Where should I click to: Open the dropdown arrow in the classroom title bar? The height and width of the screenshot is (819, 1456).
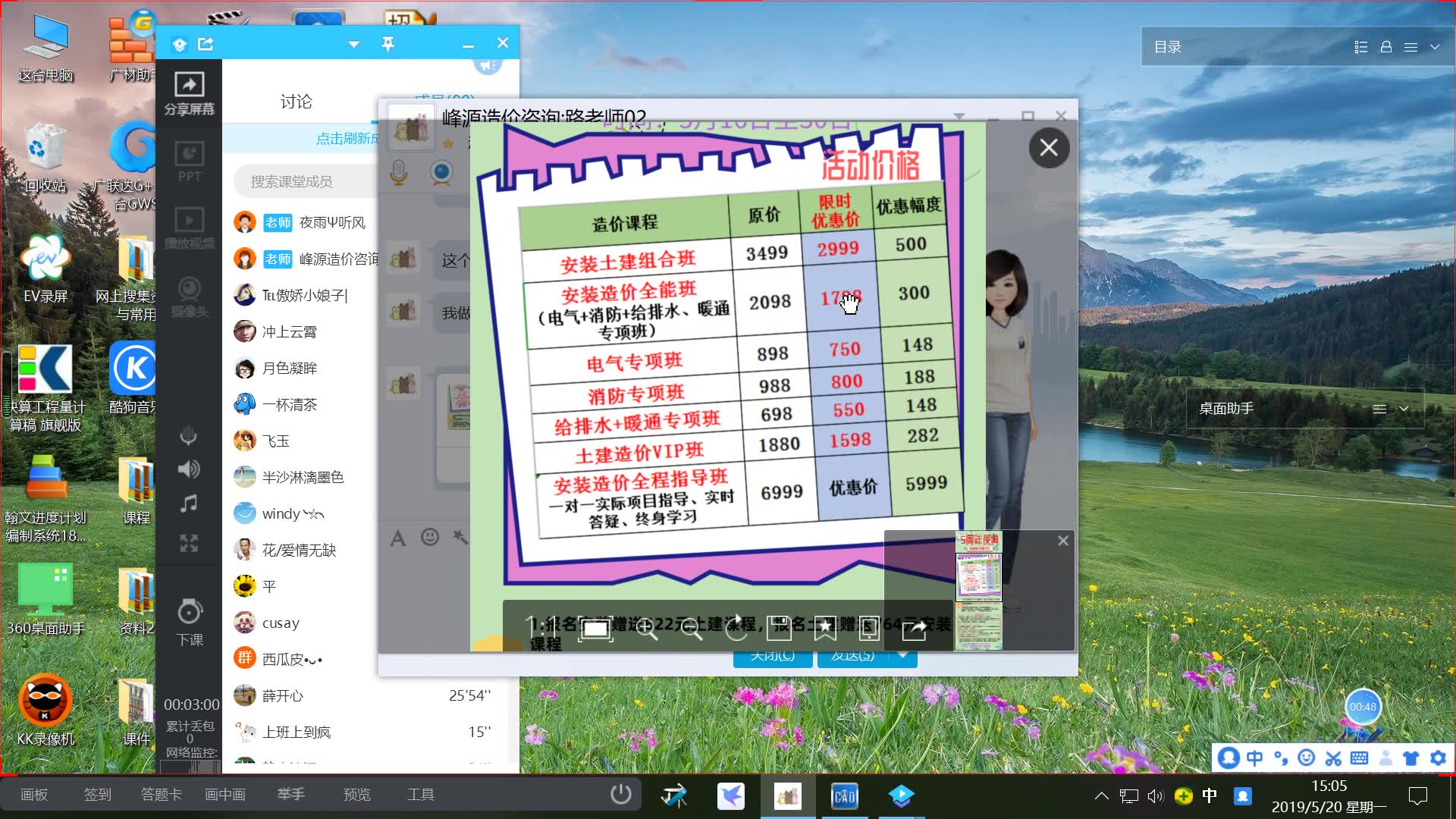353,44
